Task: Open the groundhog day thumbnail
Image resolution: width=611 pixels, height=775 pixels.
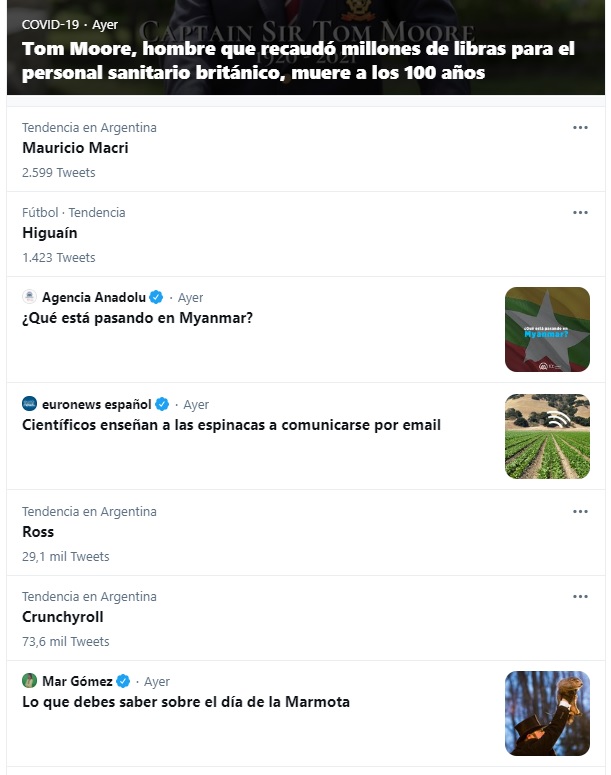Action: [547, 713]
